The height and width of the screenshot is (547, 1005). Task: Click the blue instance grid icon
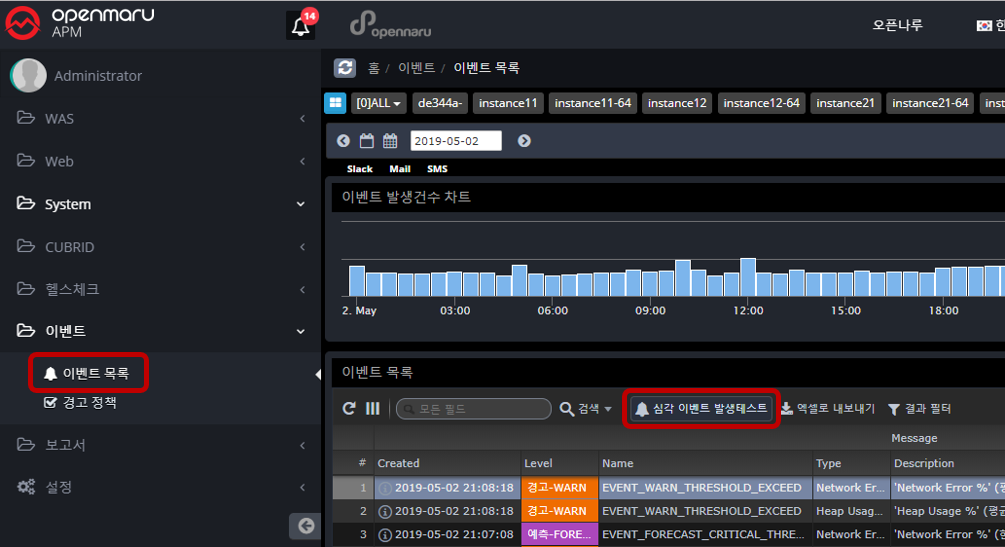click(x=335, y=103)
